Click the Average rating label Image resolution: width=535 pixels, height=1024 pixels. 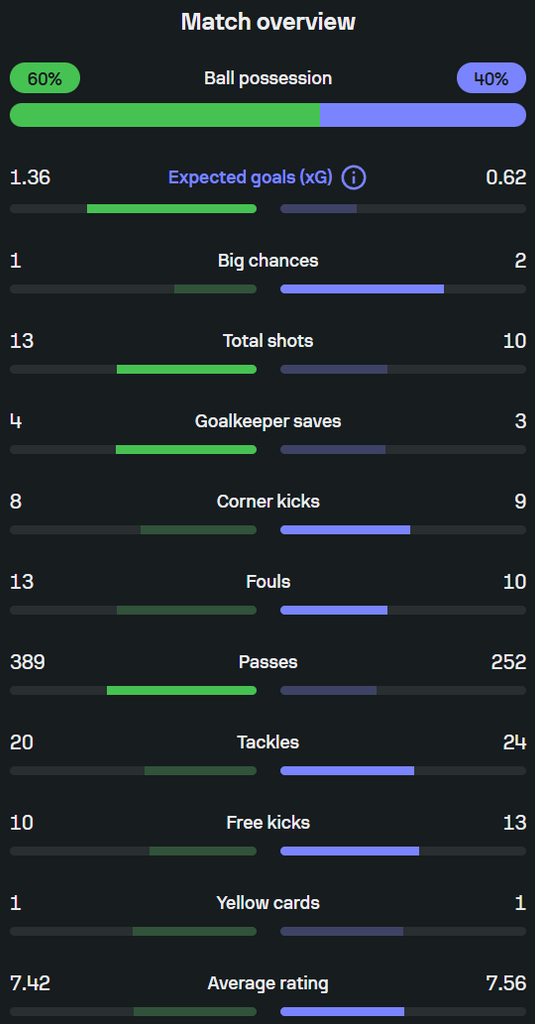click(x=268, y=983)
